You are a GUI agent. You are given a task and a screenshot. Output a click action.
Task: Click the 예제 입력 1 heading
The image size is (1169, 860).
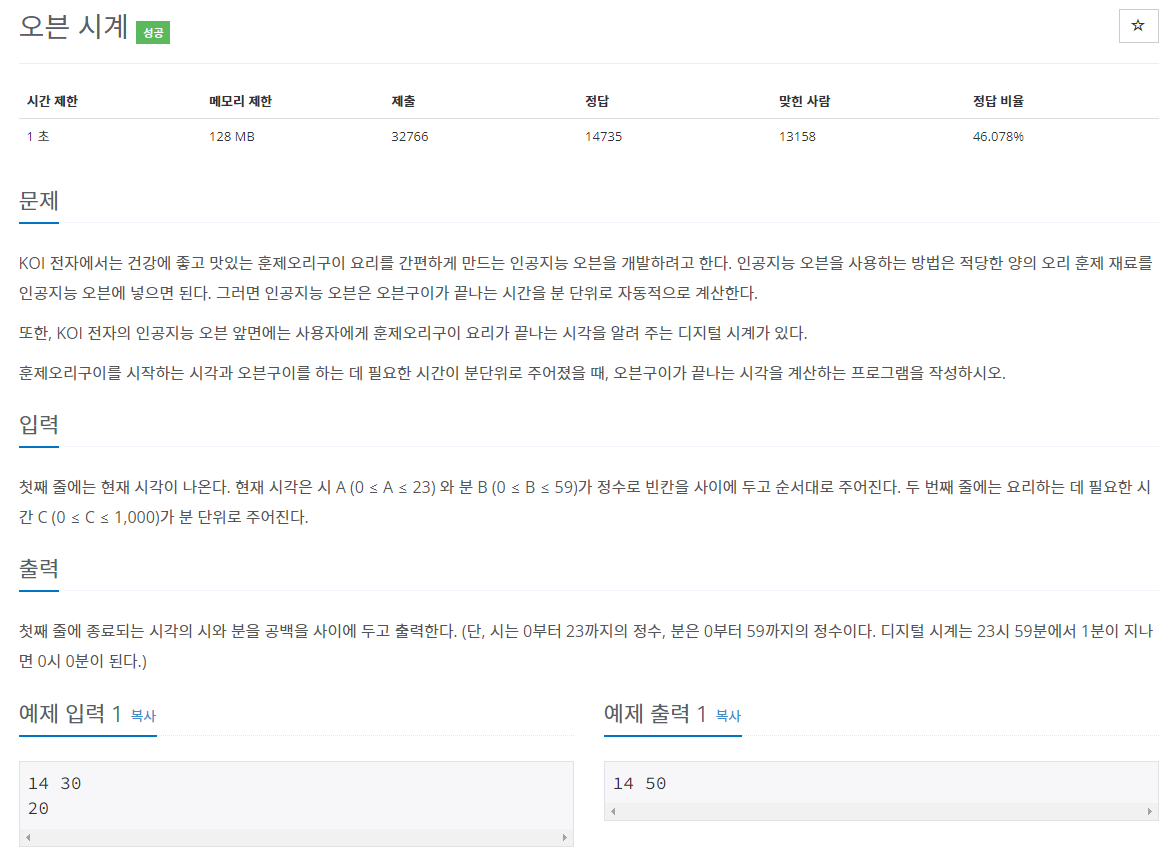(70, 714)
